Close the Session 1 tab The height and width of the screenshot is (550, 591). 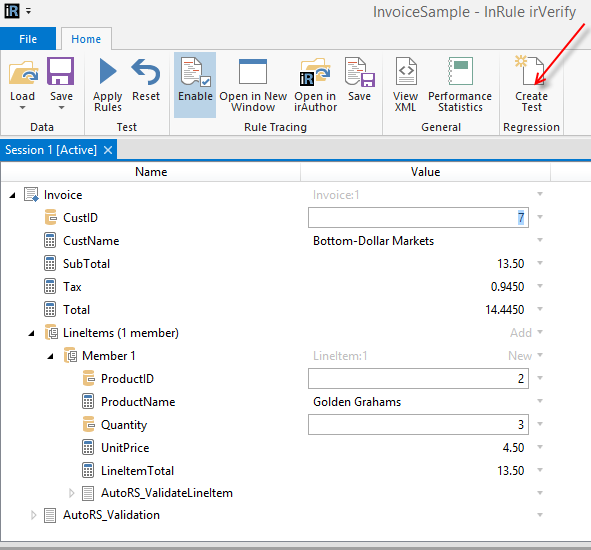108,150
